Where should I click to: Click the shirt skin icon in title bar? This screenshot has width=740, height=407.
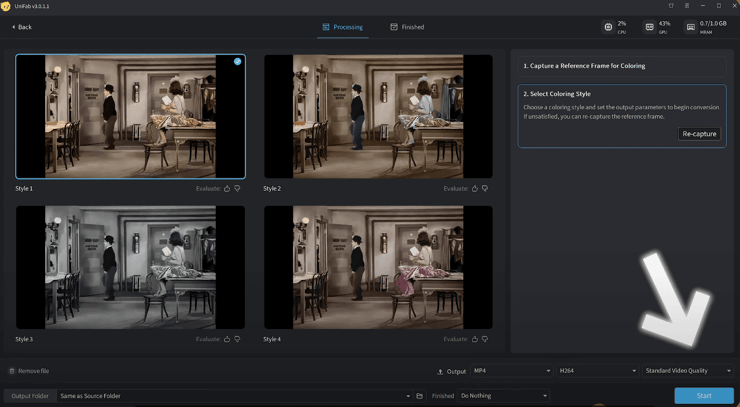pos(671,6)
